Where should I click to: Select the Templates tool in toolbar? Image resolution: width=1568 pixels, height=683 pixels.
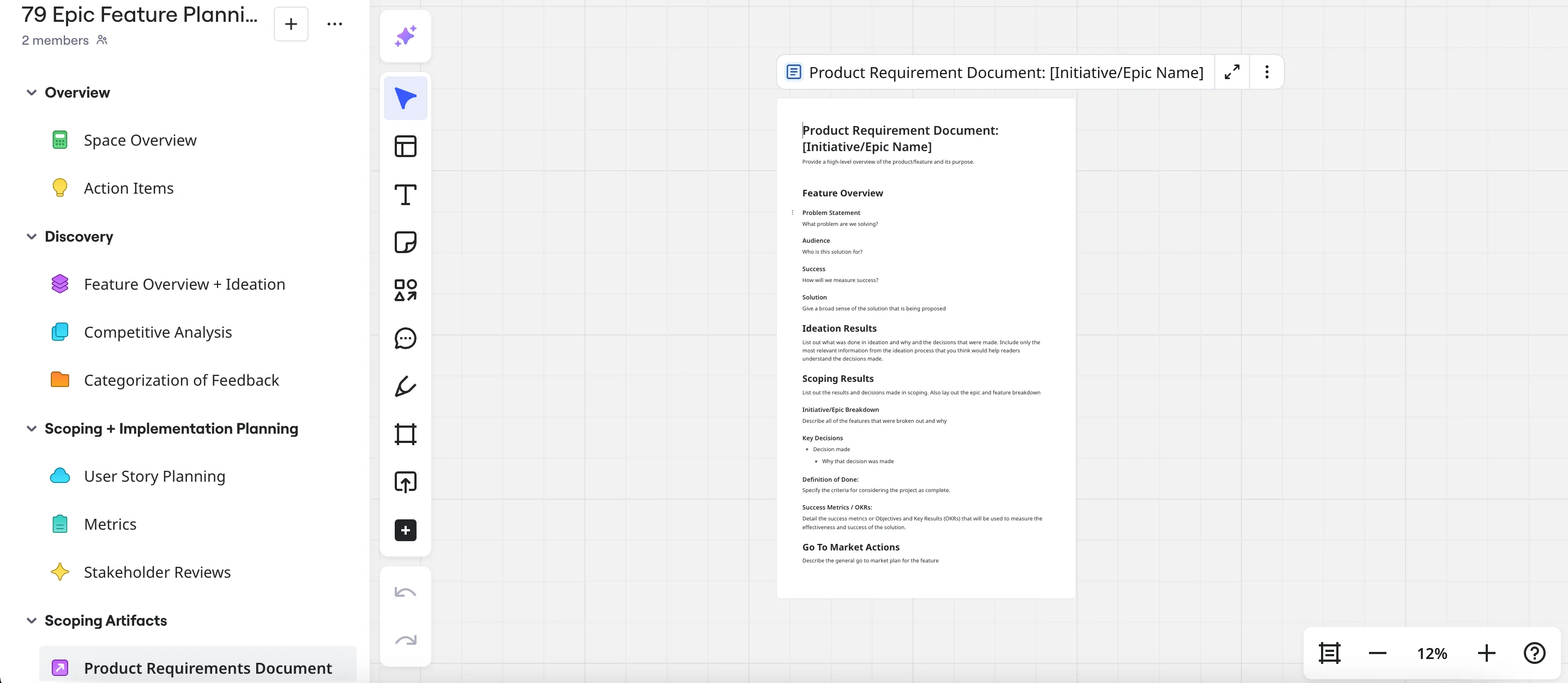click(406, 146)
